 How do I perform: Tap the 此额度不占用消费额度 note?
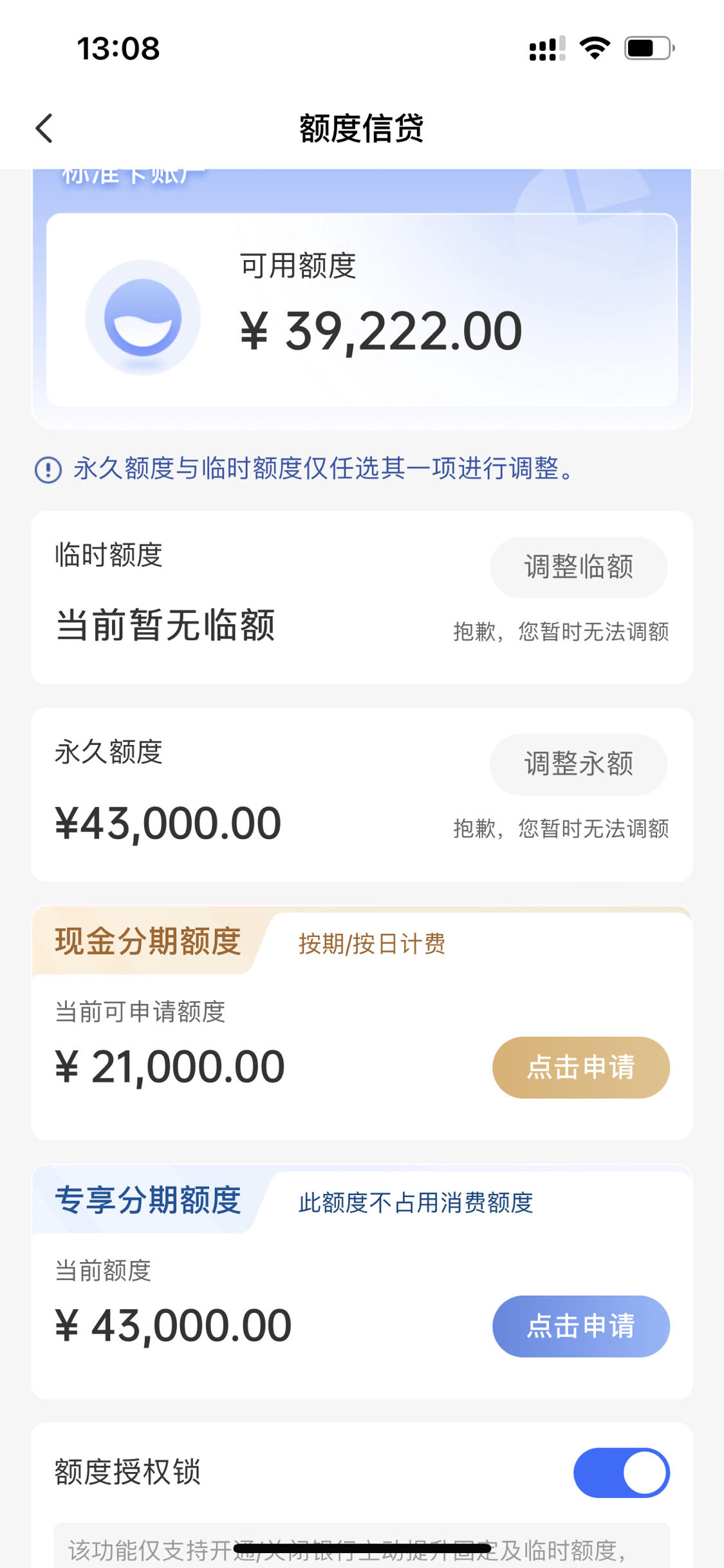tap(416, 1202)
